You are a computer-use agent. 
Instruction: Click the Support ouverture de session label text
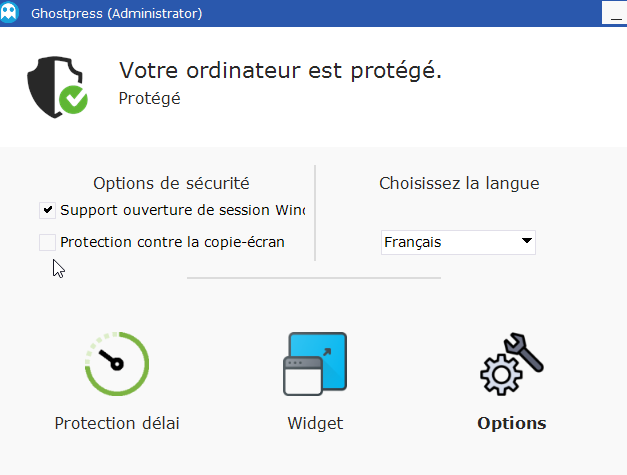click(x=180, y=210)
